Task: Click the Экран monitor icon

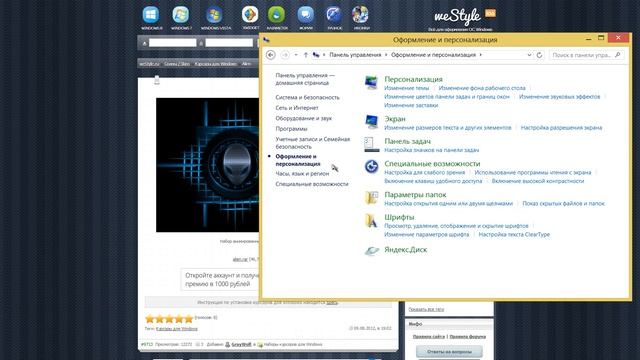Action: (371, 122)
